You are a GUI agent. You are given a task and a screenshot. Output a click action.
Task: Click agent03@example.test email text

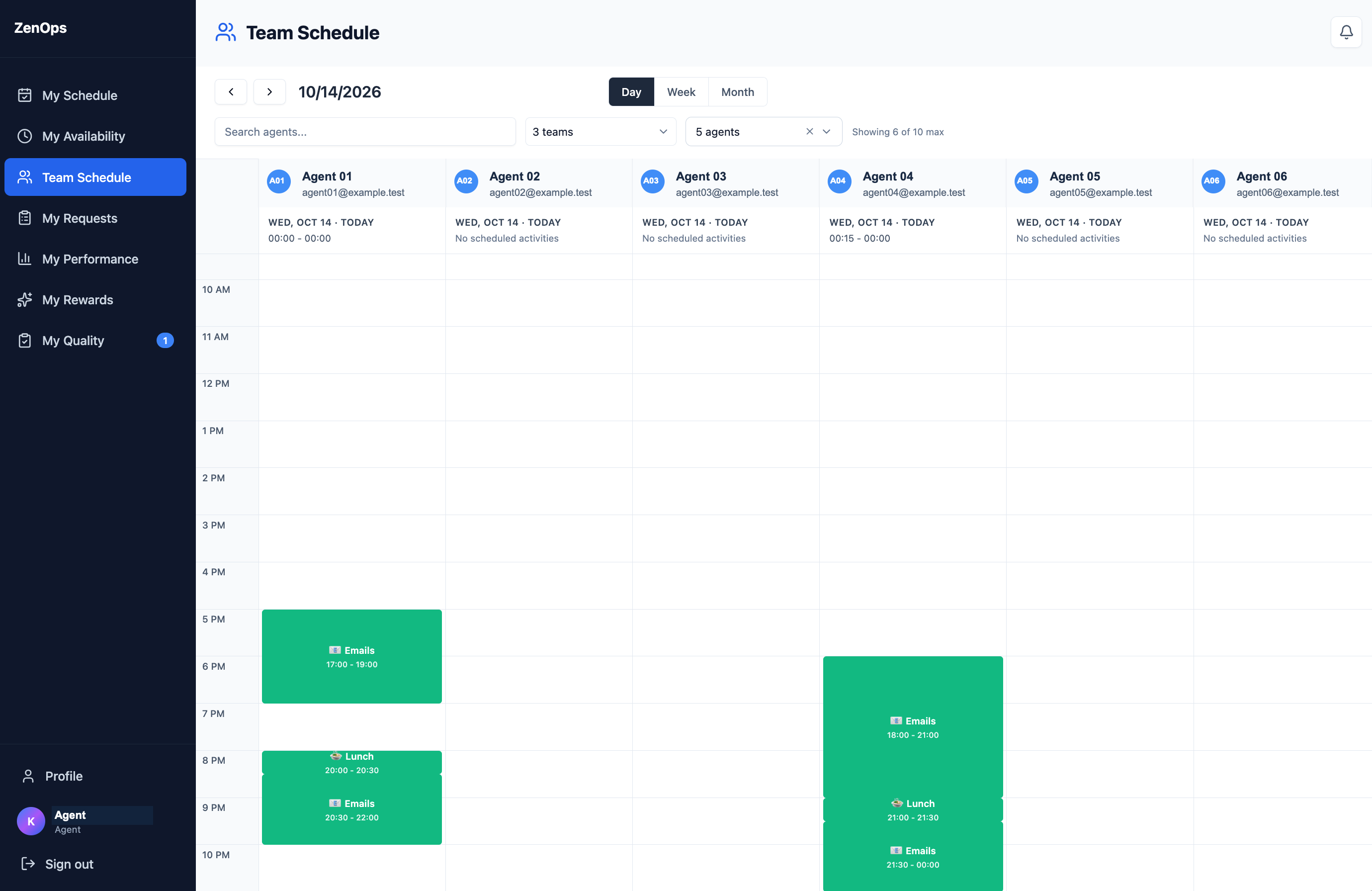pos(727,192)
